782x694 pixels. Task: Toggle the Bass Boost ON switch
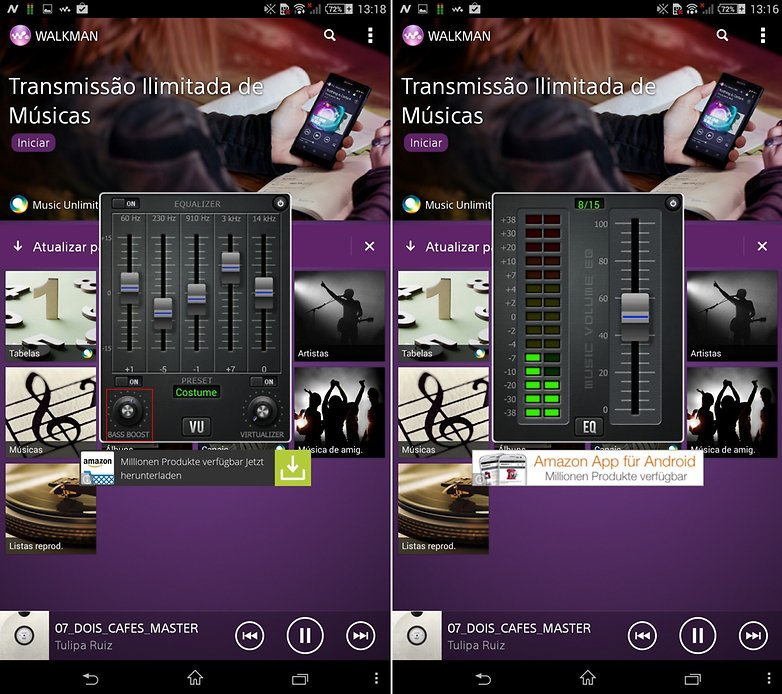[128, 381]
